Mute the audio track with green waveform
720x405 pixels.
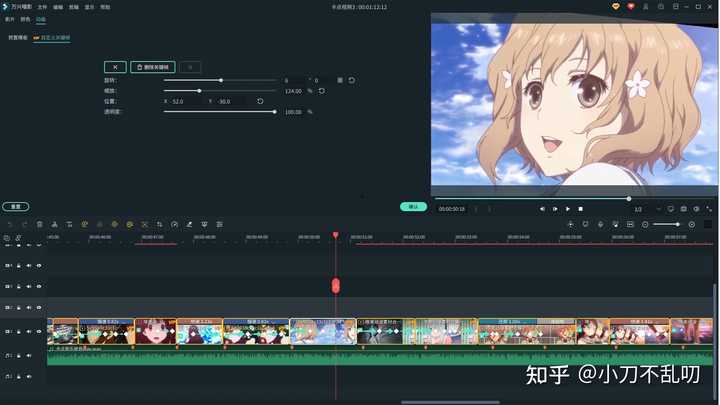coord(29,356)
